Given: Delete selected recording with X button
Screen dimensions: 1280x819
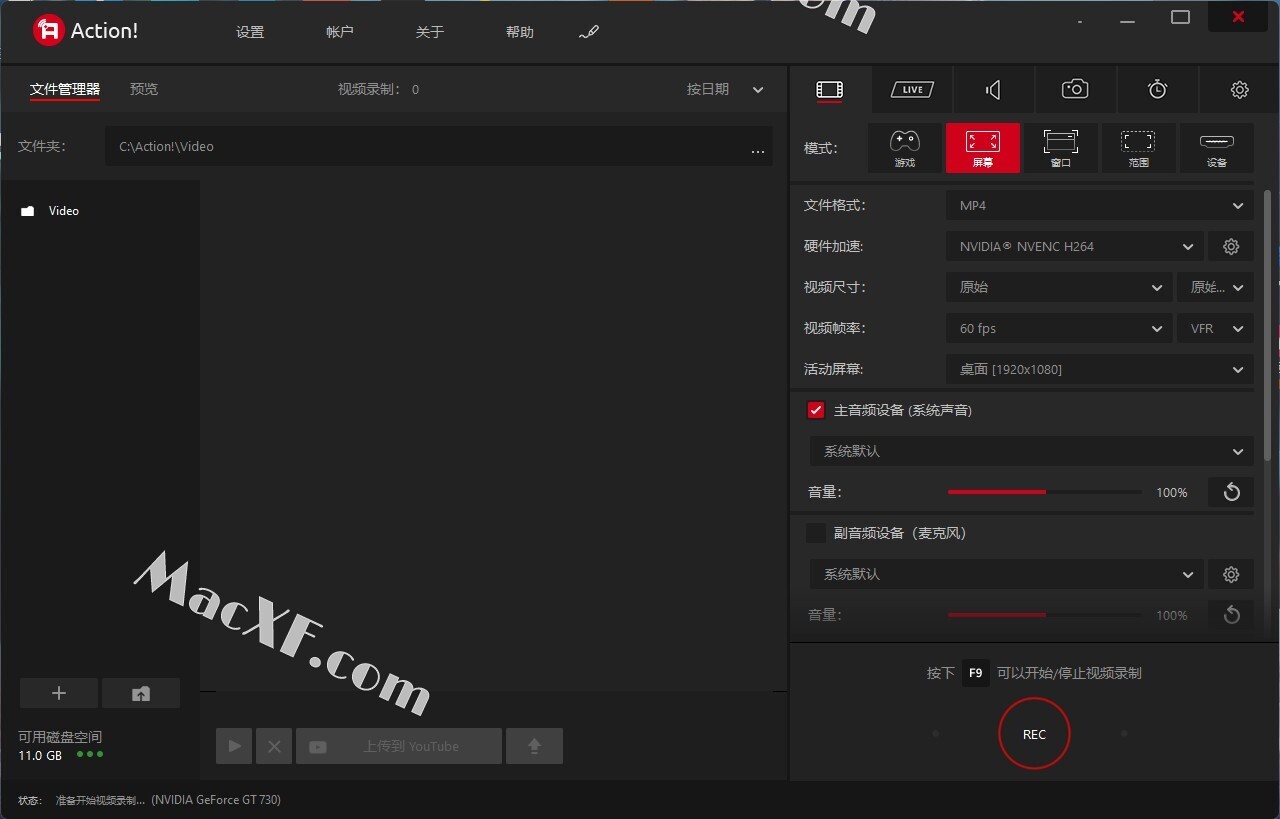Looking at the screenshot, I should (x=274, y=746).
